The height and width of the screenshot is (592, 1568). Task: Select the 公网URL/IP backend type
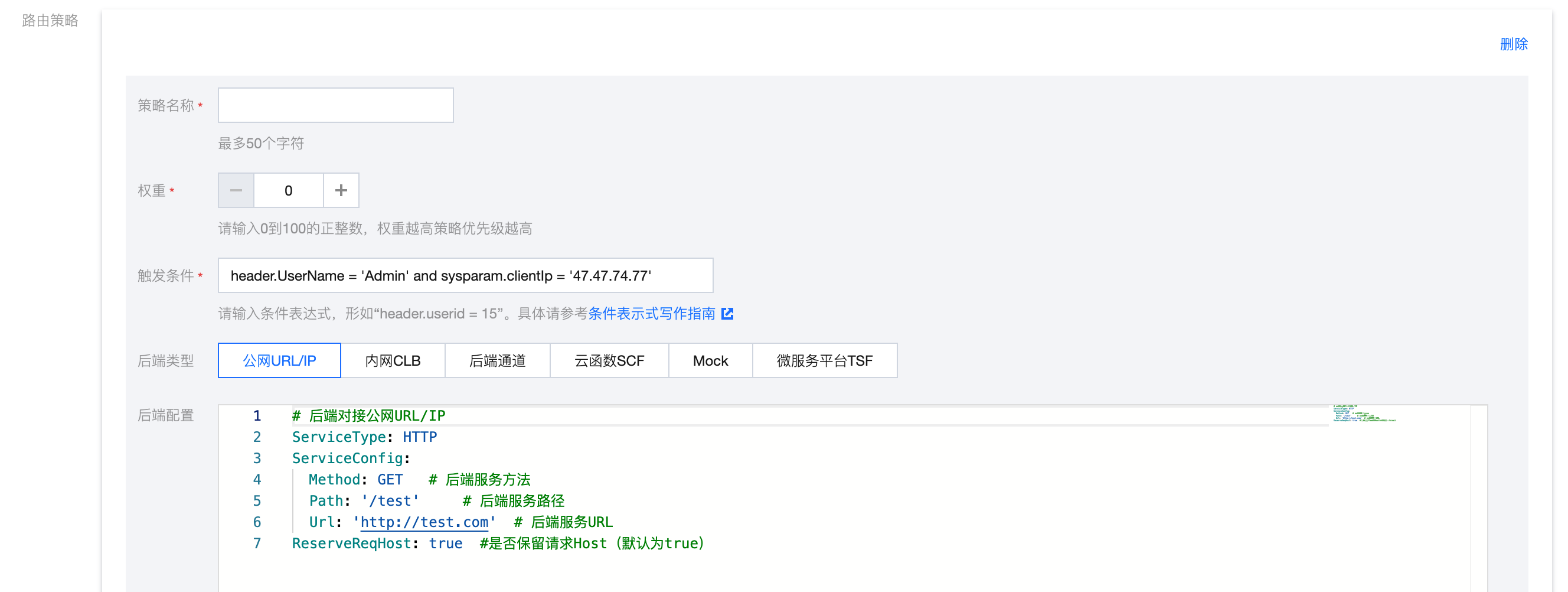279,360
